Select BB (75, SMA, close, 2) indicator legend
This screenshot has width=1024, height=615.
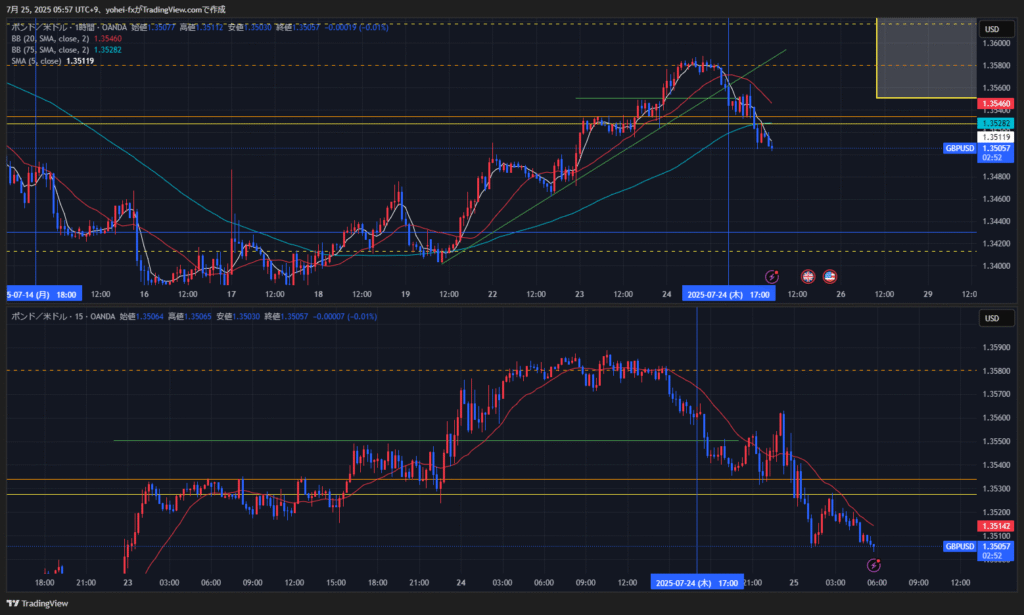coord(50,49)
